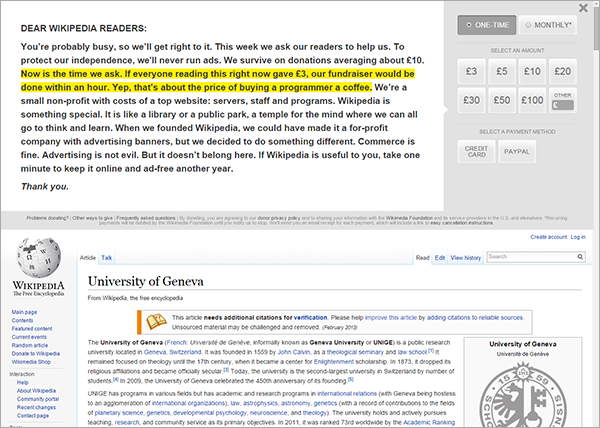Viewport: 600px width, 428px height.
Task: Open Featured content sidebar link
Action: pos(32,329)
